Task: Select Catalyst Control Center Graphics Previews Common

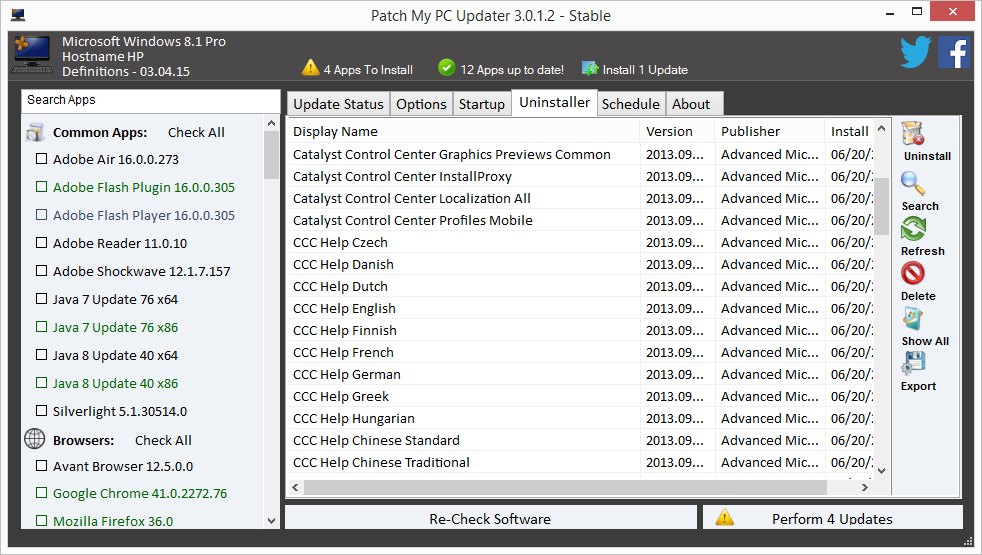Action: click(x=581, y=155)
